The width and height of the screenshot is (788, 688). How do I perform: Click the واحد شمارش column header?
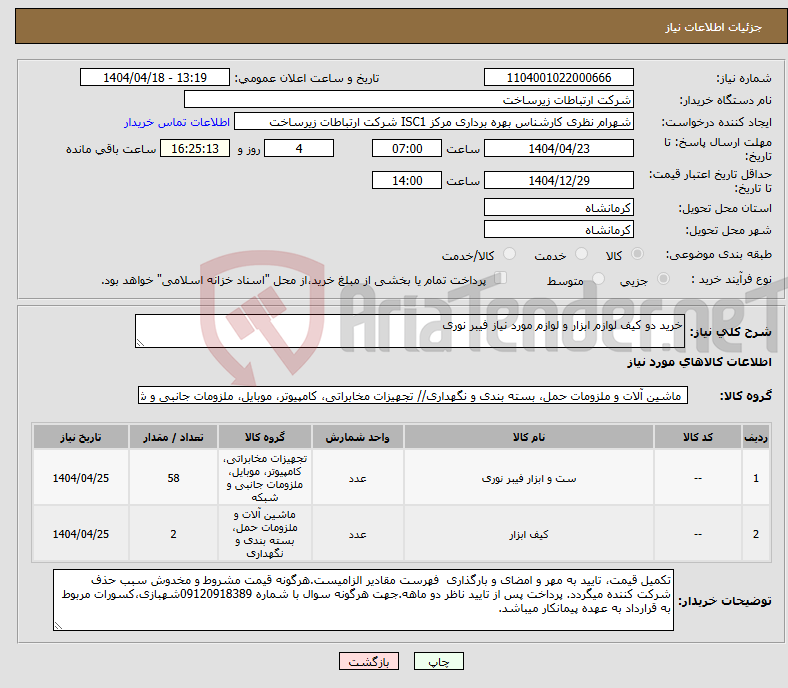click(357, 437)
